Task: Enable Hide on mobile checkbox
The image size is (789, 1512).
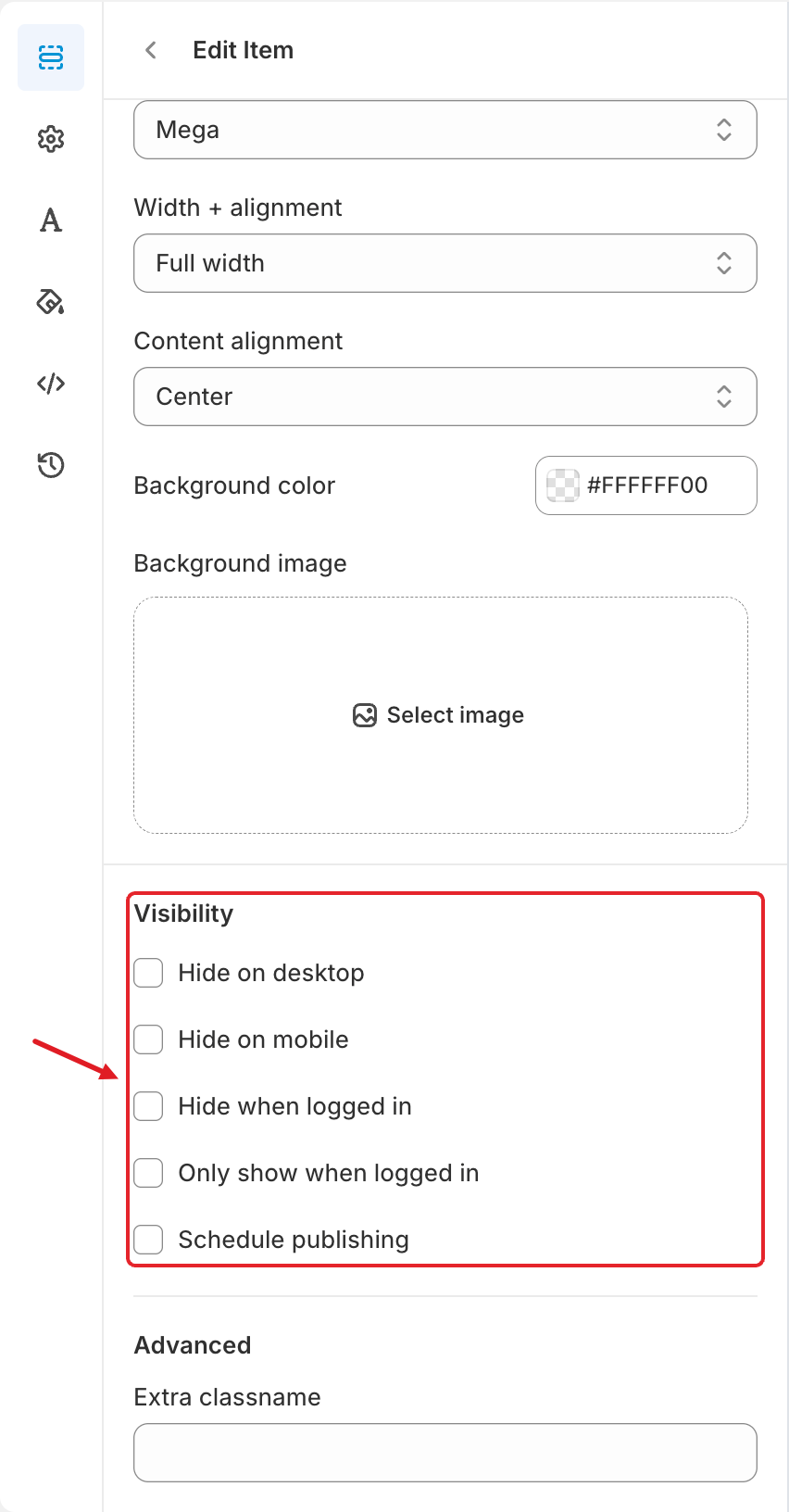Action: (x=148, y=1039)
